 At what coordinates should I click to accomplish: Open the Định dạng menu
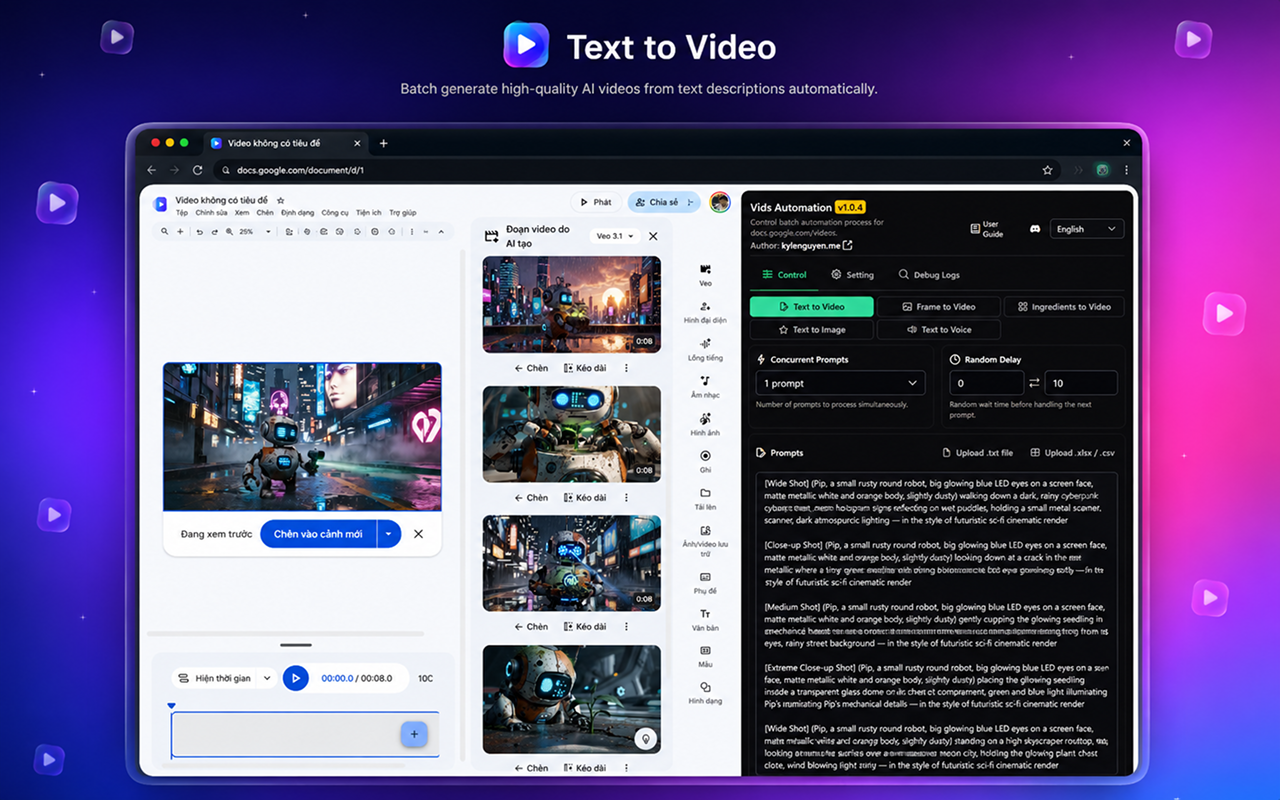(297, 213)
